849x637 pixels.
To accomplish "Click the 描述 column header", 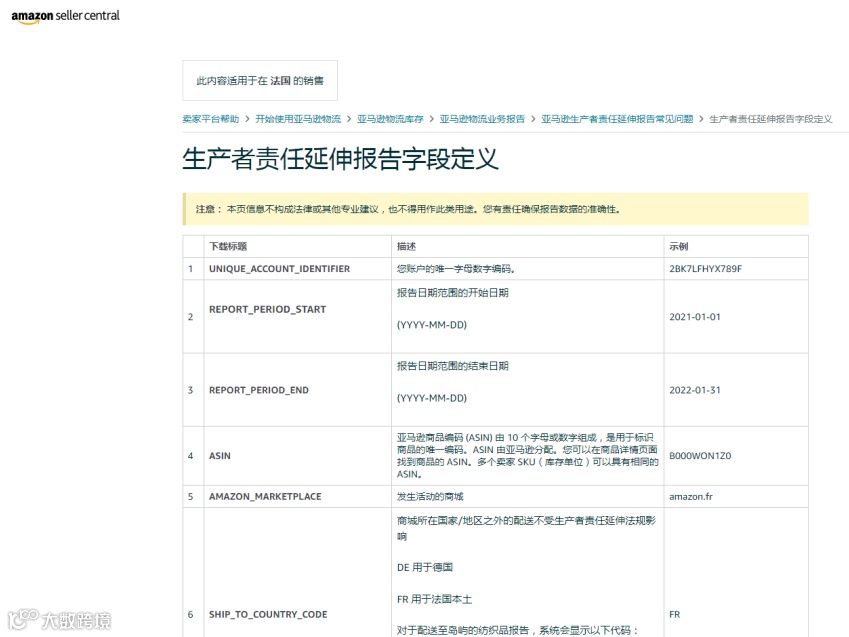I will (406, 246).
